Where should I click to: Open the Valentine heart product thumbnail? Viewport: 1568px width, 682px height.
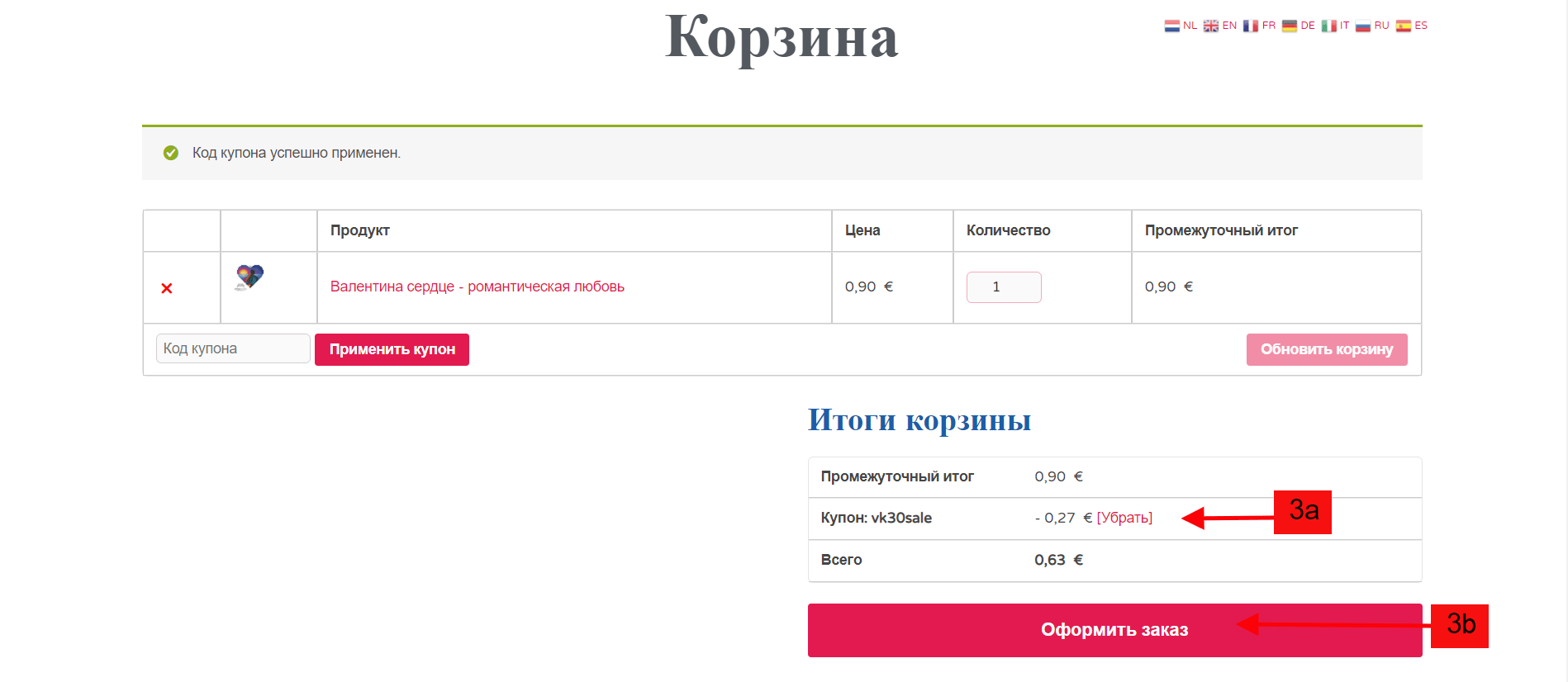tap(249, 277)
